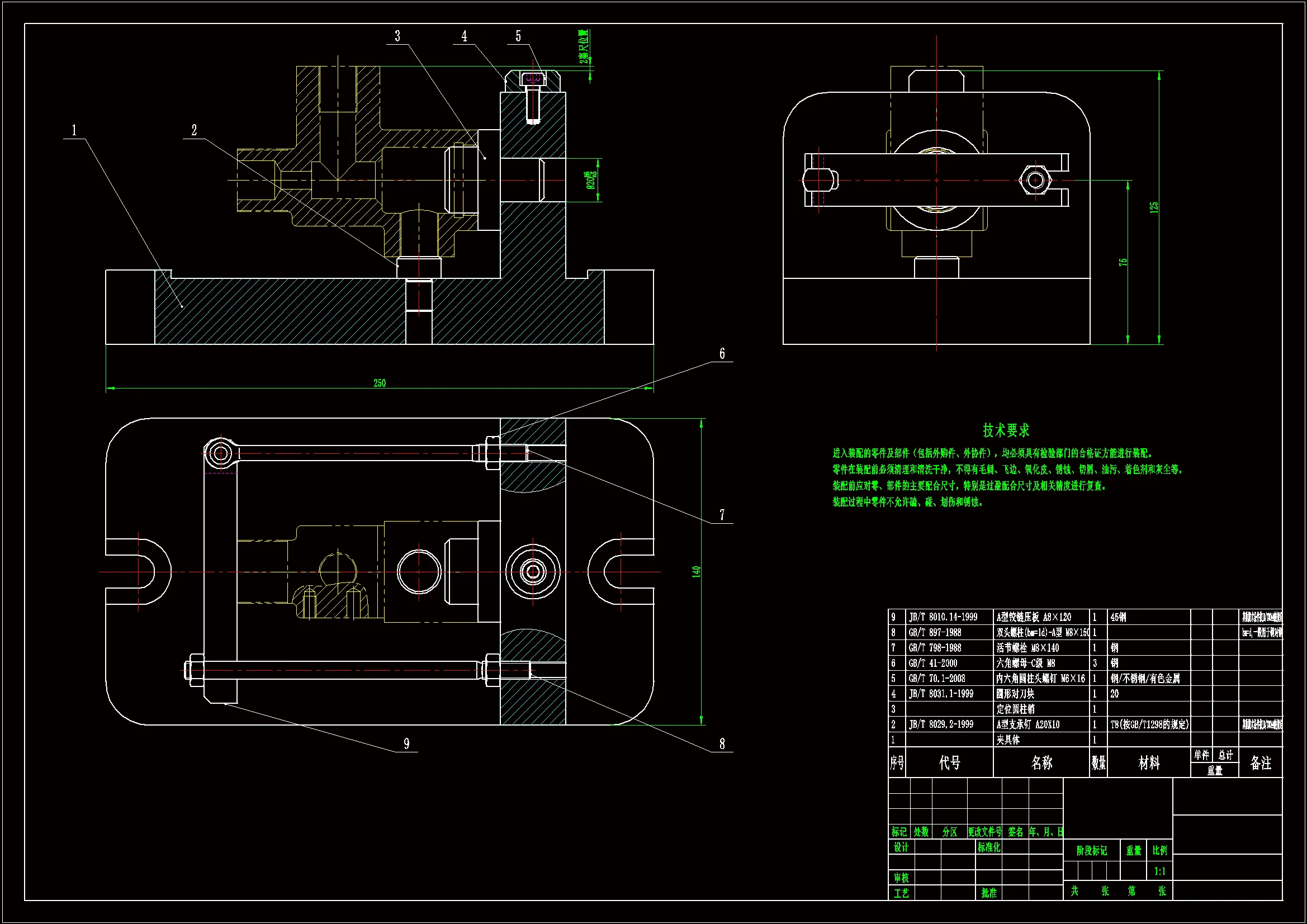Viewport: 1307px width, 924px height.
Task: Select the 技术要求 heading text
Action: point(1006,430)
